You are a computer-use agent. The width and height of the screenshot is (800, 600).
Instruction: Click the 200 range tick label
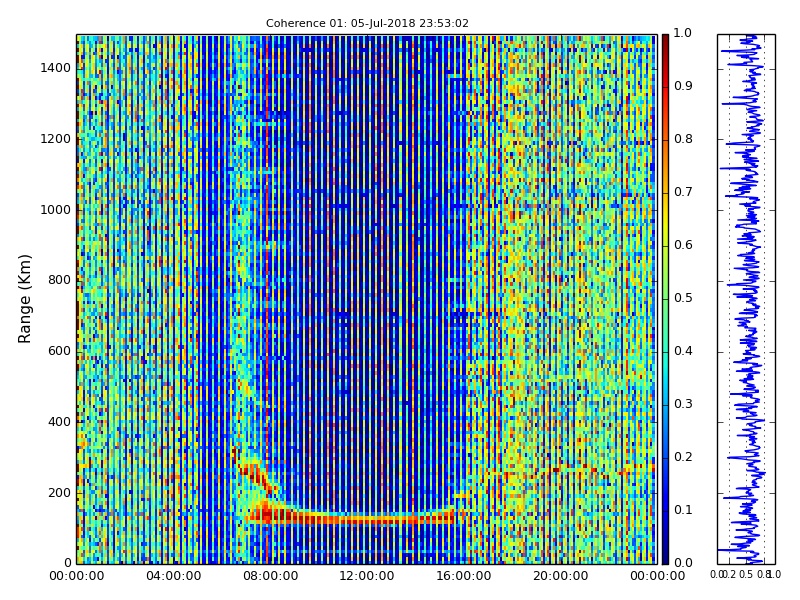60,493
